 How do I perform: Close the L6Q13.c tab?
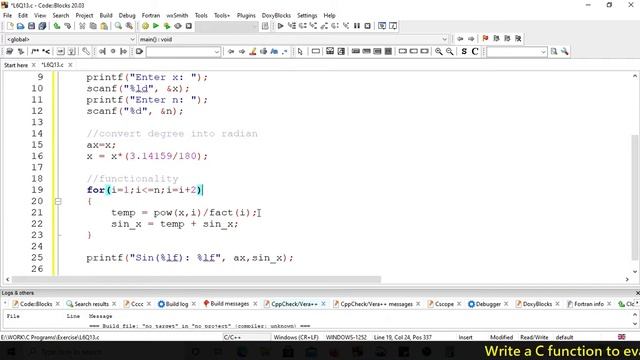coord(70,65)
